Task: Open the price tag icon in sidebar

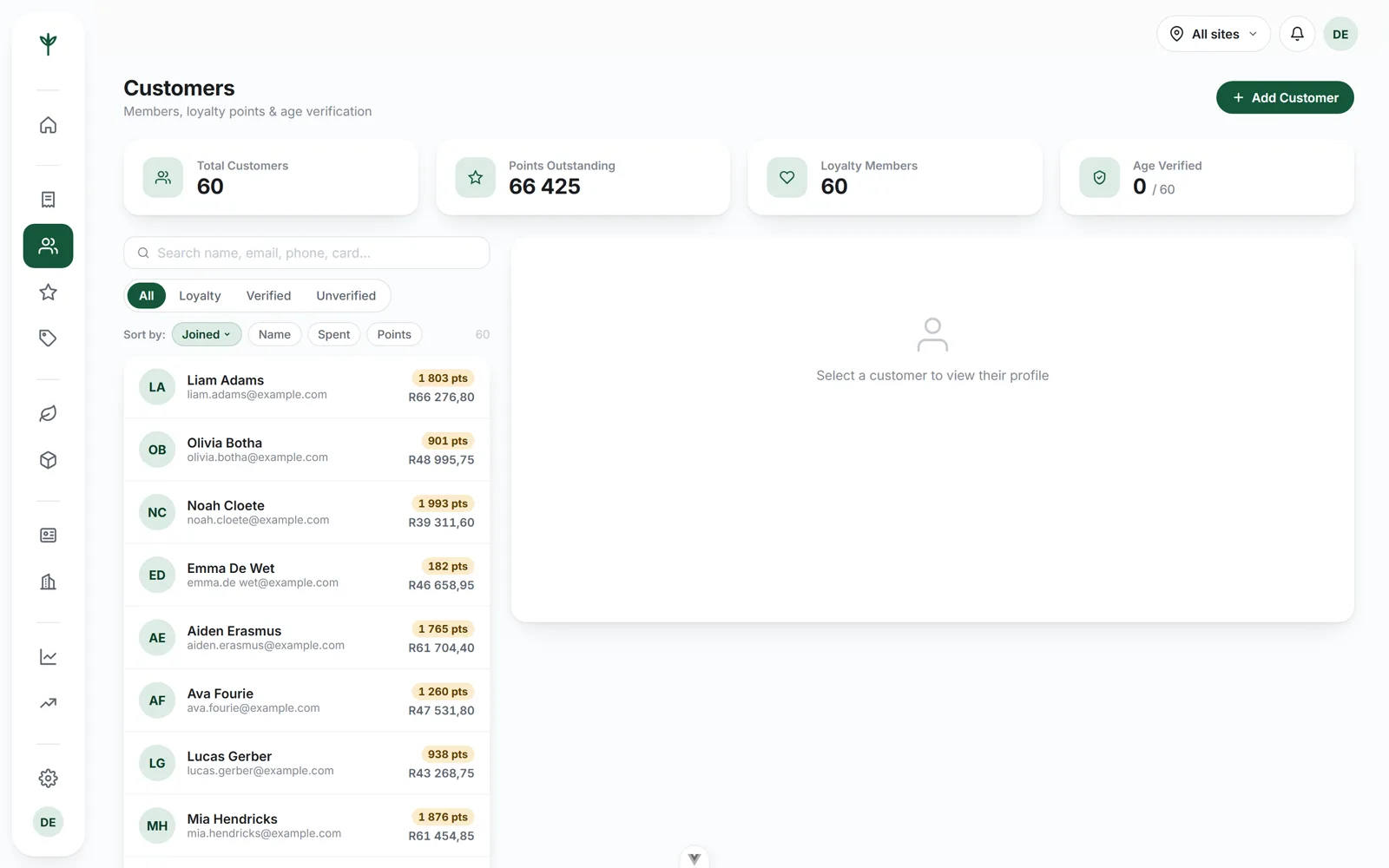Action: [x=48, y=338]
